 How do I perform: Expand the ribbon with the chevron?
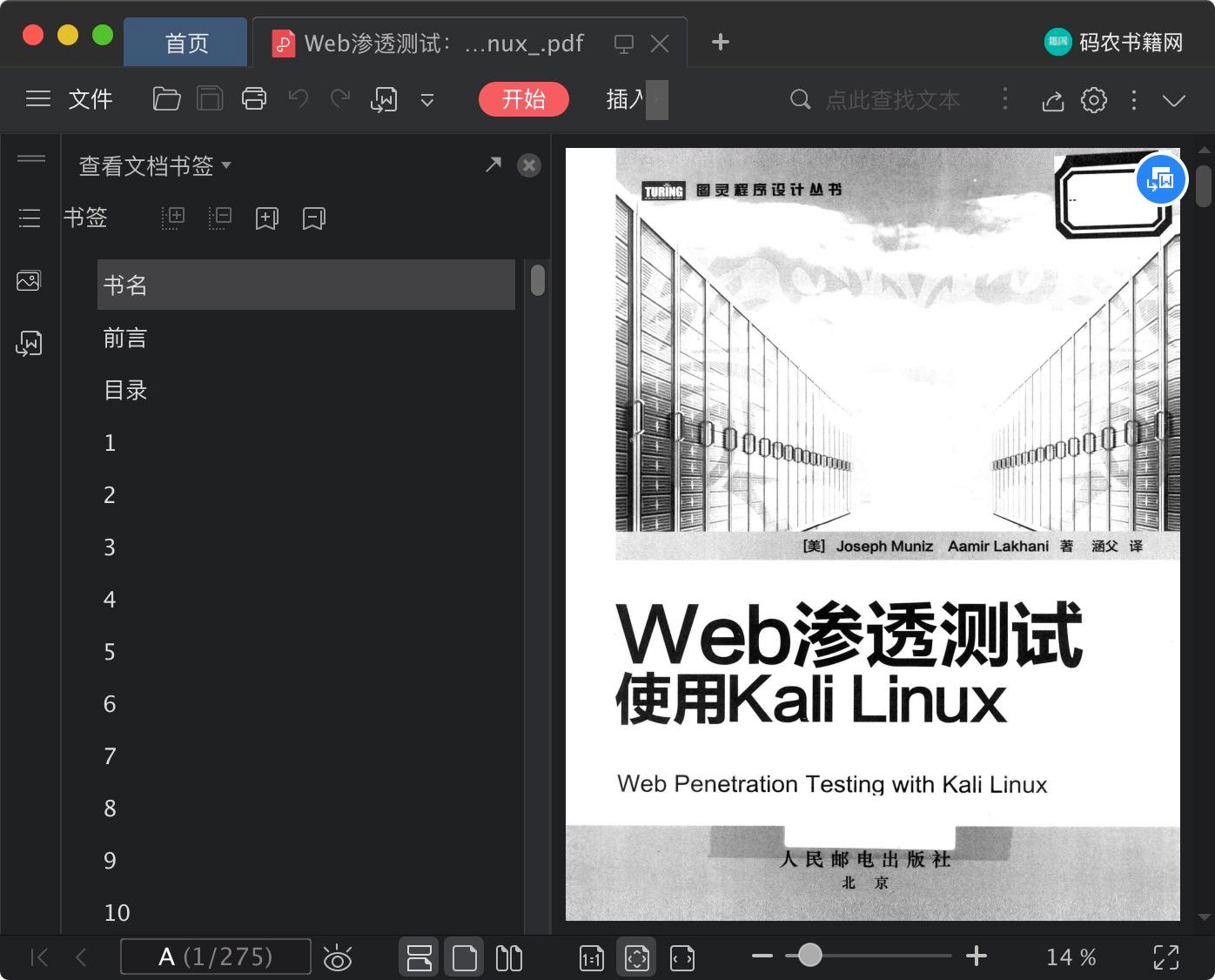coord(1174,100)
